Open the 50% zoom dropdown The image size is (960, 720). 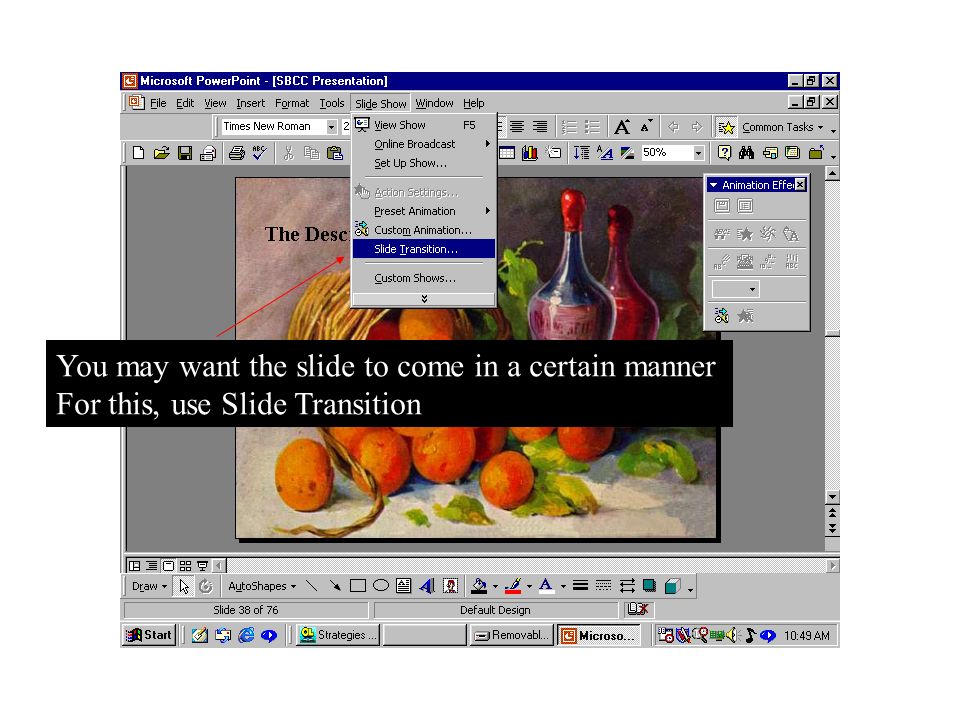(x=699, y=153)
